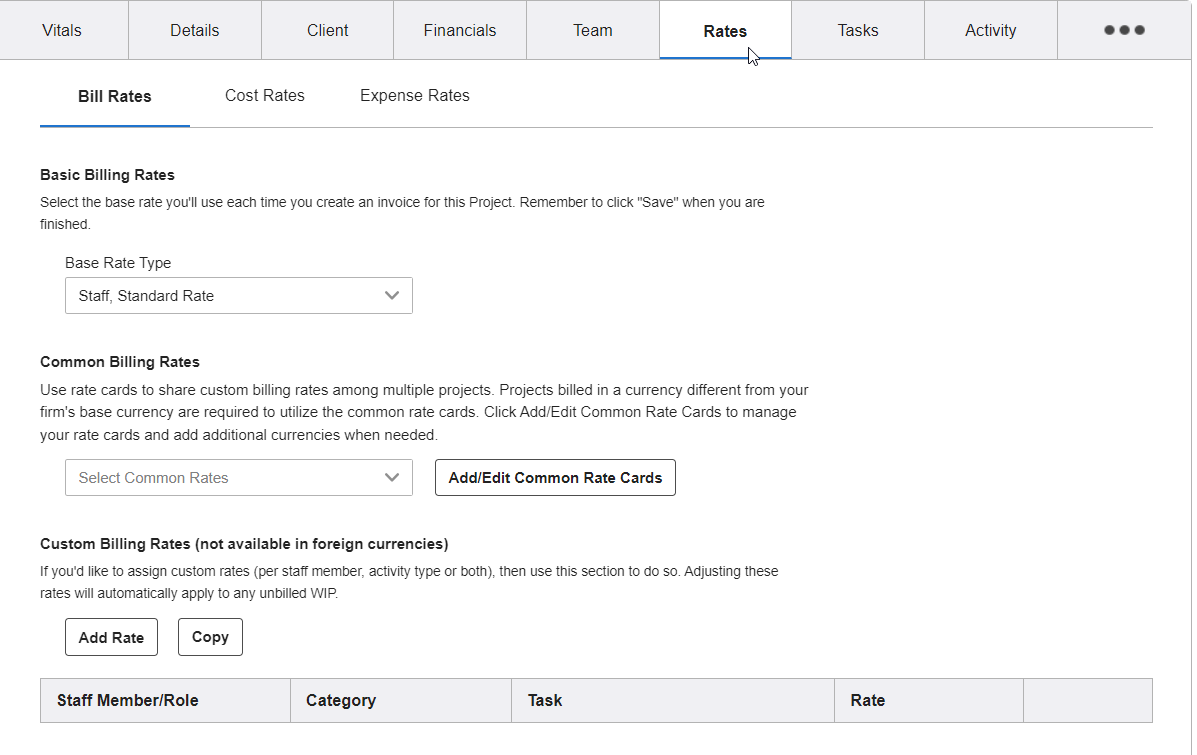Open the Select Common Rates dropdown arrow
Image resolution: width=1197 pixels, height=755 pixels.
click(392, 477)
